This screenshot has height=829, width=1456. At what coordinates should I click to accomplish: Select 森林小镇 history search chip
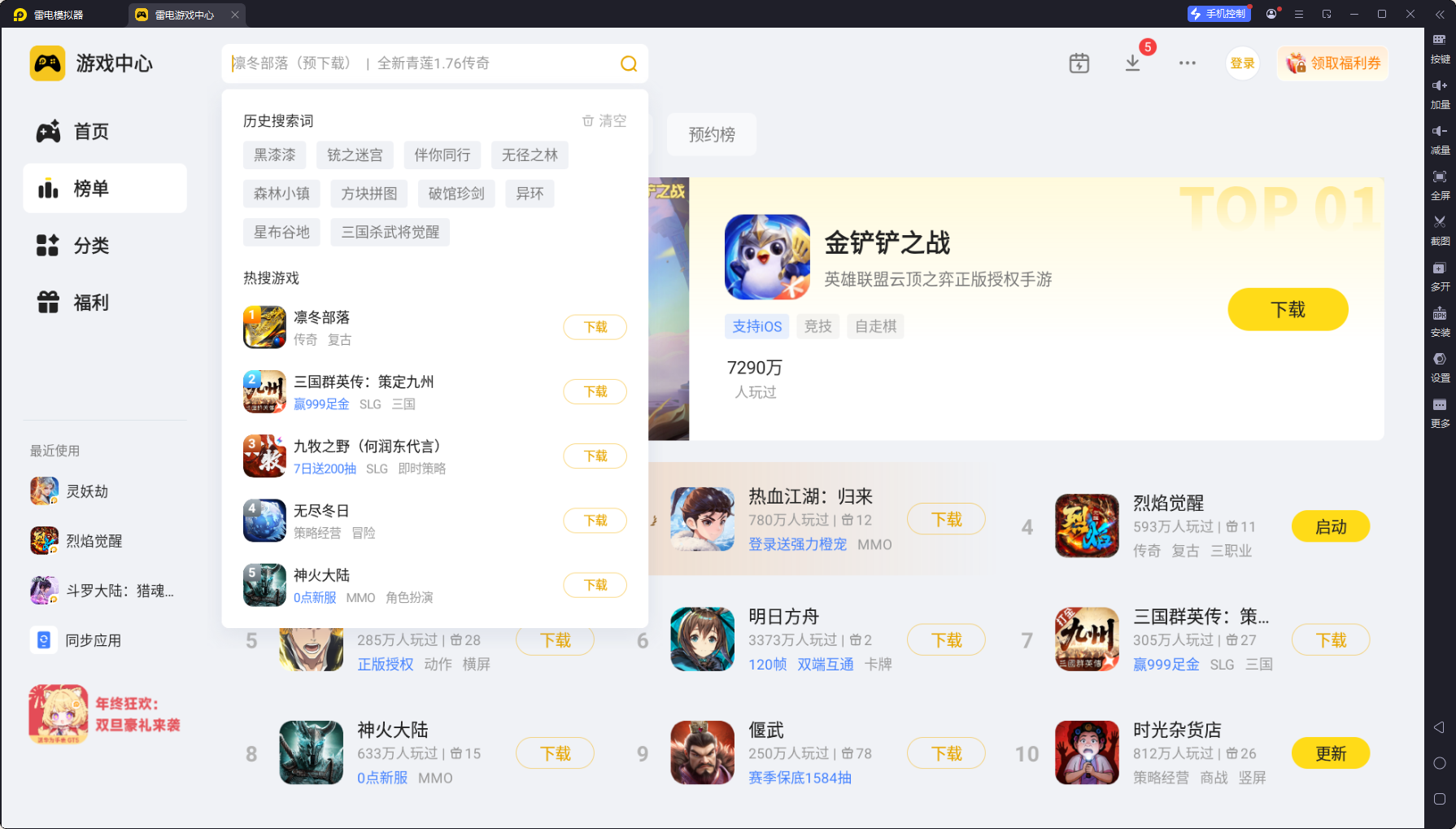281,193
